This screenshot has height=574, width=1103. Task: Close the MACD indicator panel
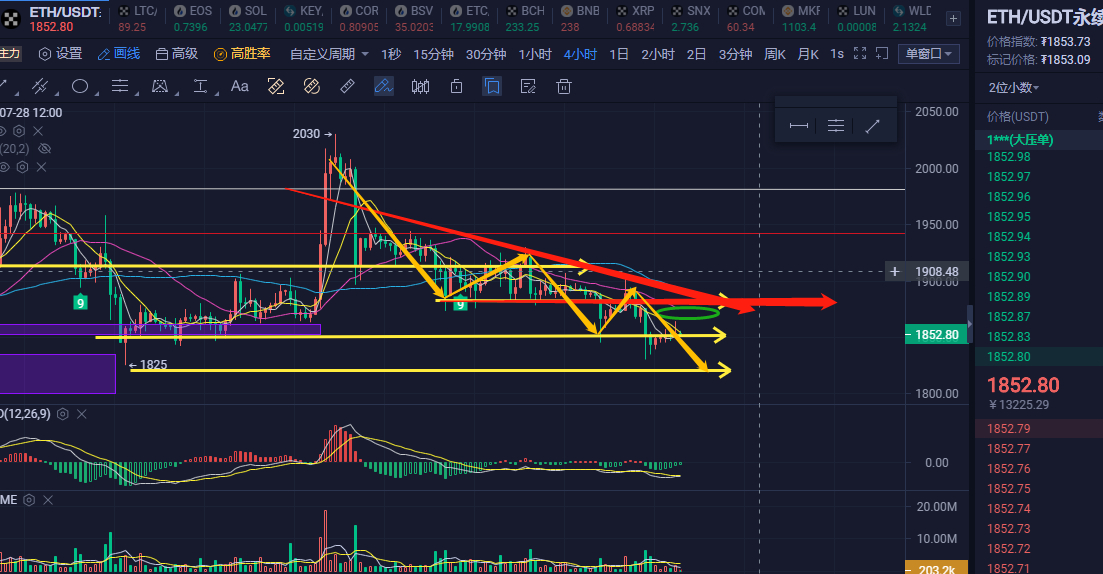82,414
